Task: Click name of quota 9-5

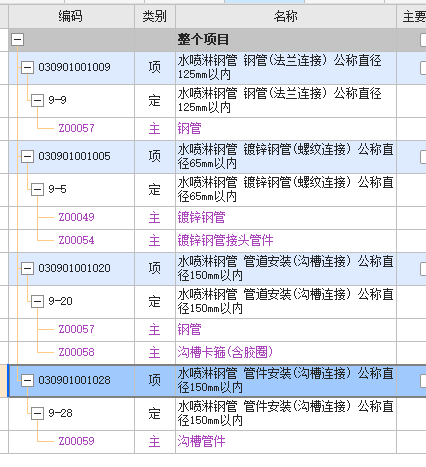Action: point(285,190)
